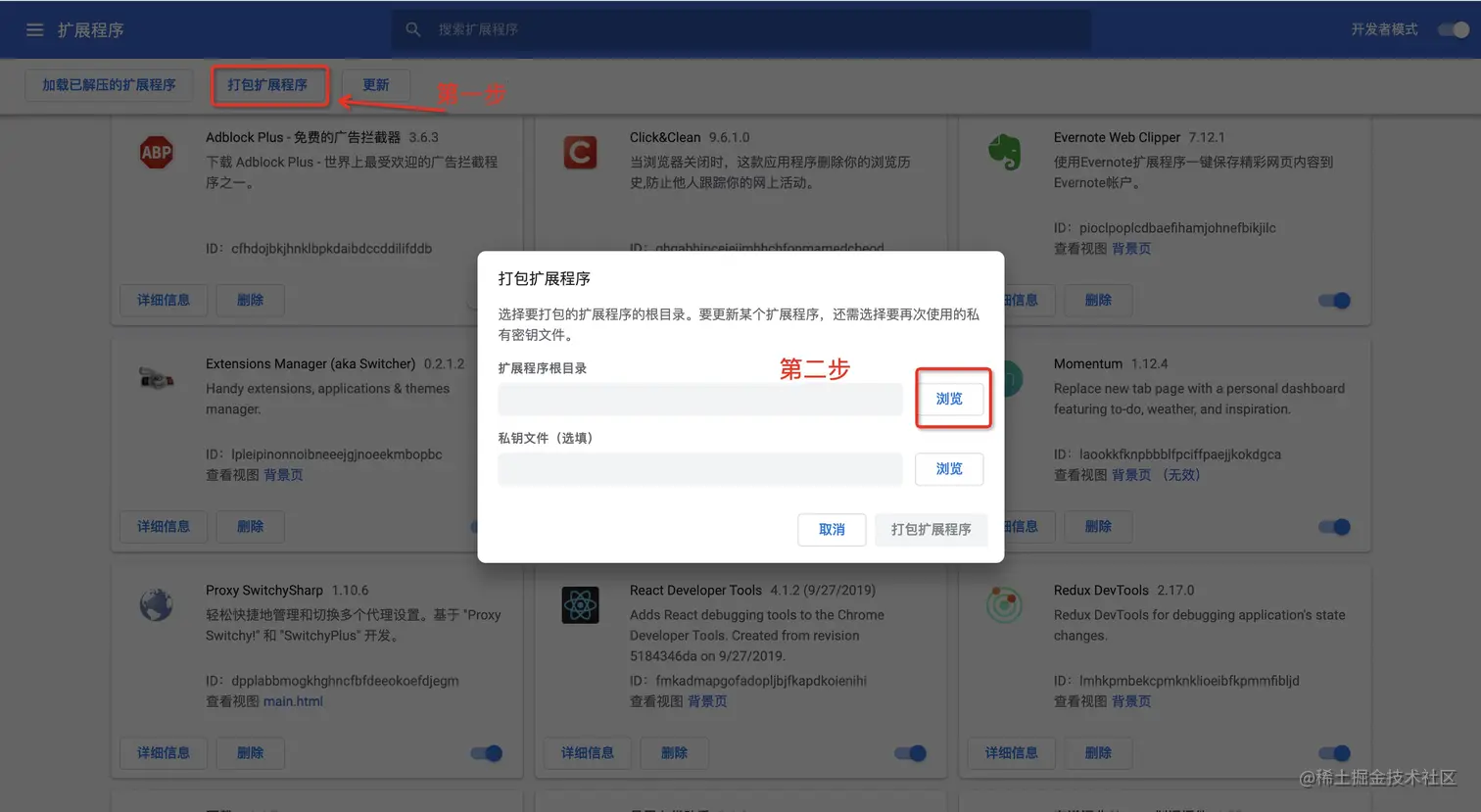This screenshot has width=1481, height=812.
Task: Remove the Evernote Web Clipper extension
Action: click(1098, 300)
